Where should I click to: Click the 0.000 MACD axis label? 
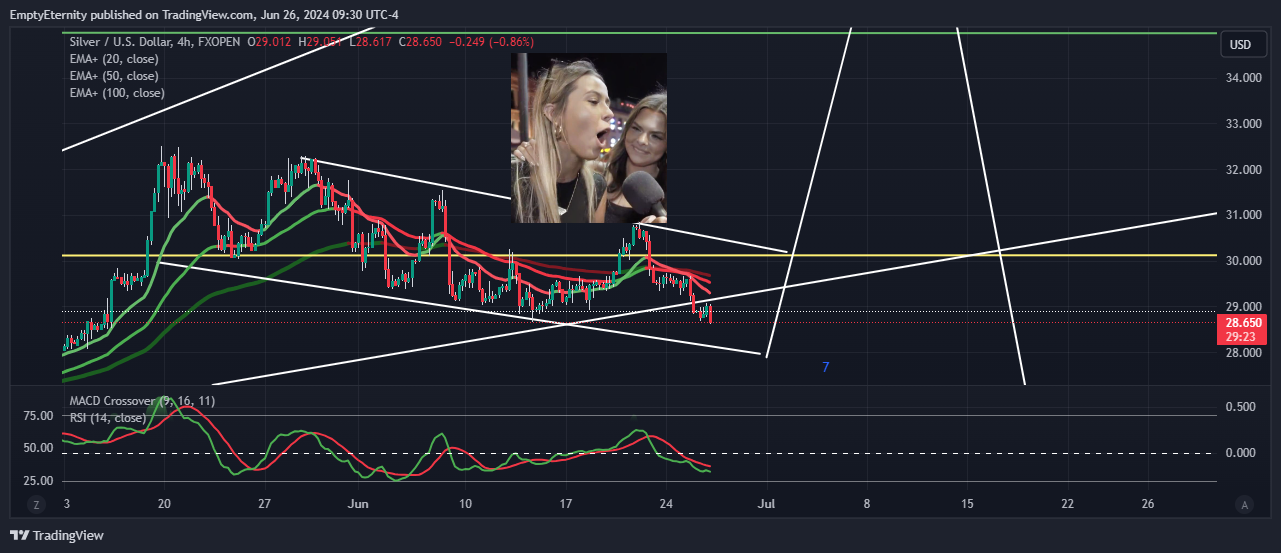1240,453
